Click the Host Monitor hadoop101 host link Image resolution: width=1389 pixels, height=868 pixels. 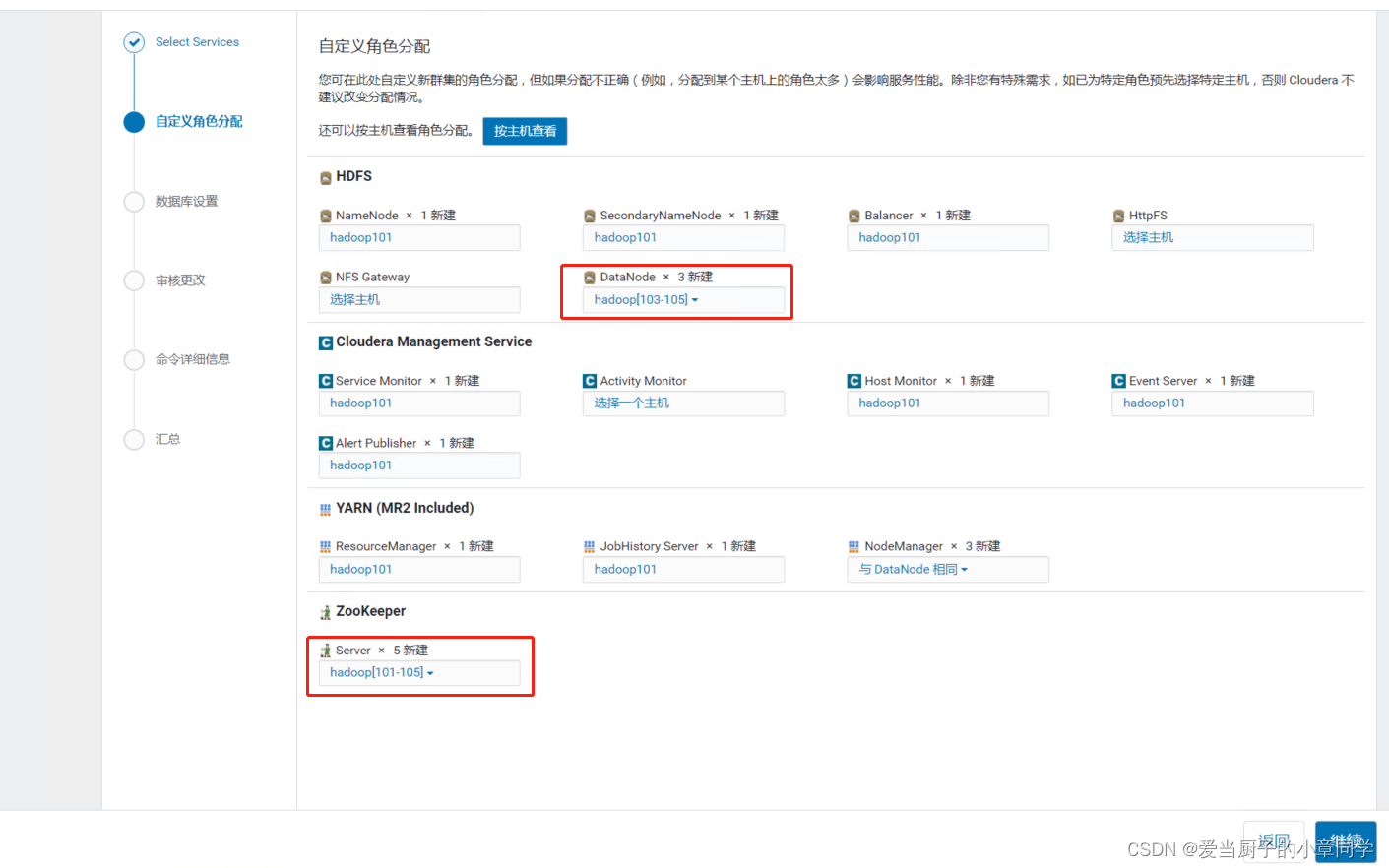(x=890, y=403)
